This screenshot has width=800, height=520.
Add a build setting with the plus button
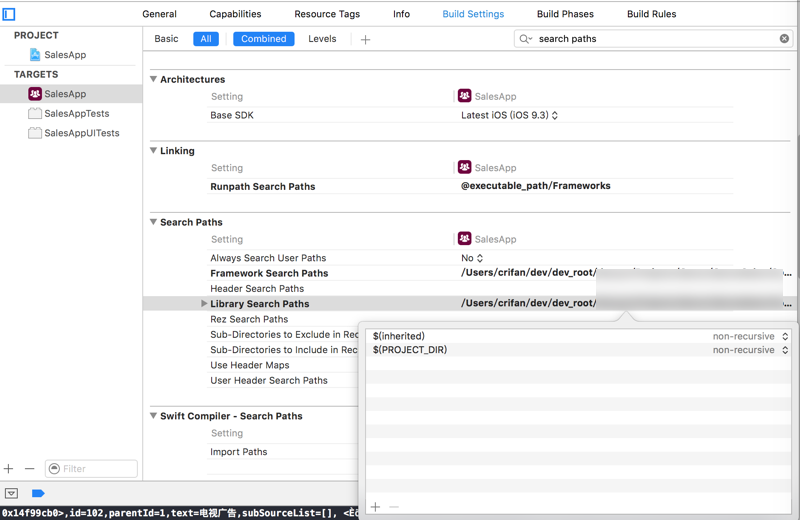click(x=365, y=39)
